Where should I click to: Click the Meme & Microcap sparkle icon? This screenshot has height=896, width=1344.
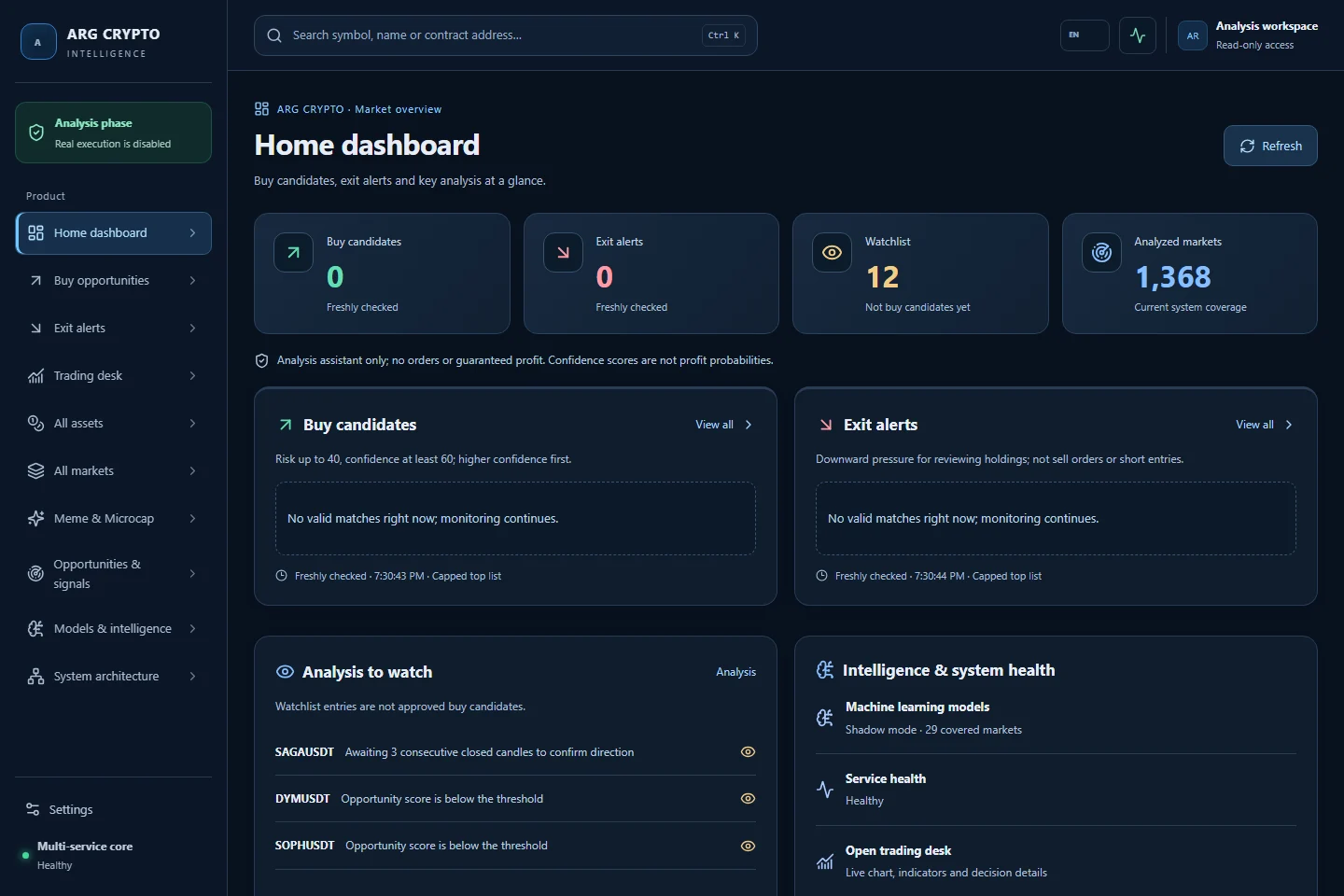pyautogui.click(x=35, y=519)
